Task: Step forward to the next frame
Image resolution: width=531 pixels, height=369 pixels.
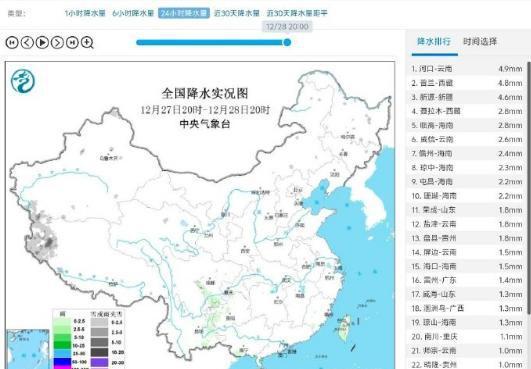Action: click(57, 42)
